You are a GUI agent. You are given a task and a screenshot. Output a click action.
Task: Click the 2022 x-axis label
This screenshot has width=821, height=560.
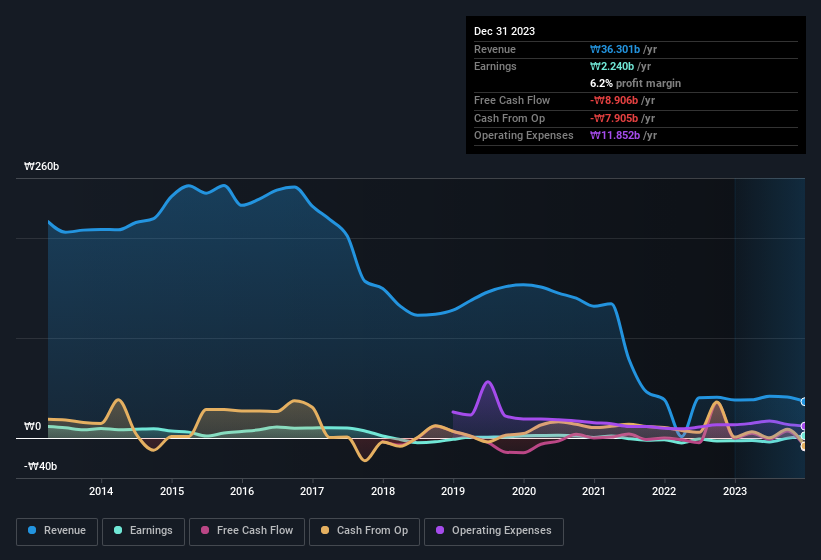664,491
